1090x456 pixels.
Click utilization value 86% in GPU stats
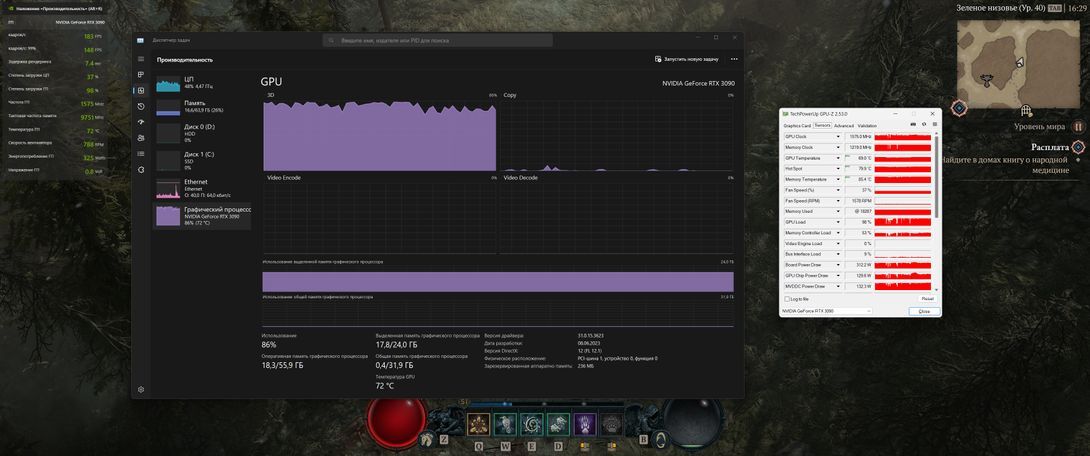click(x=269, y=344)
